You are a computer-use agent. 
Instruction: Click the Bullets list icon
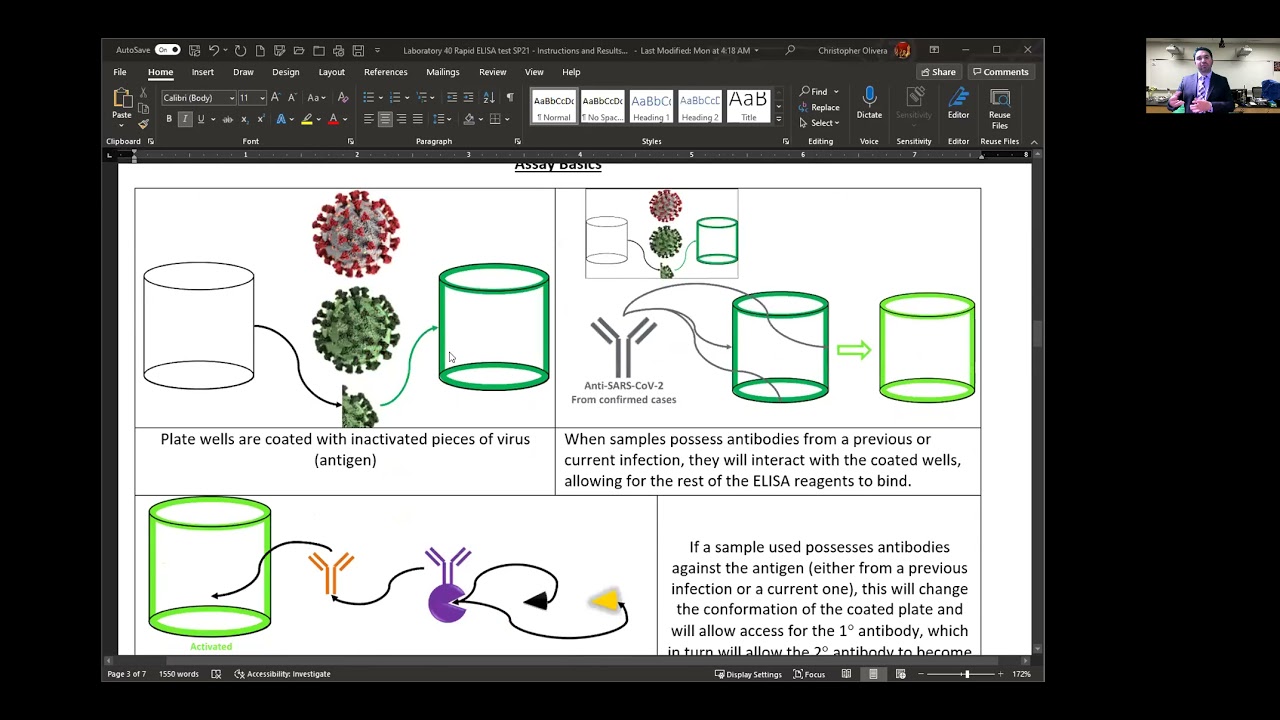(x=368, y=97)
